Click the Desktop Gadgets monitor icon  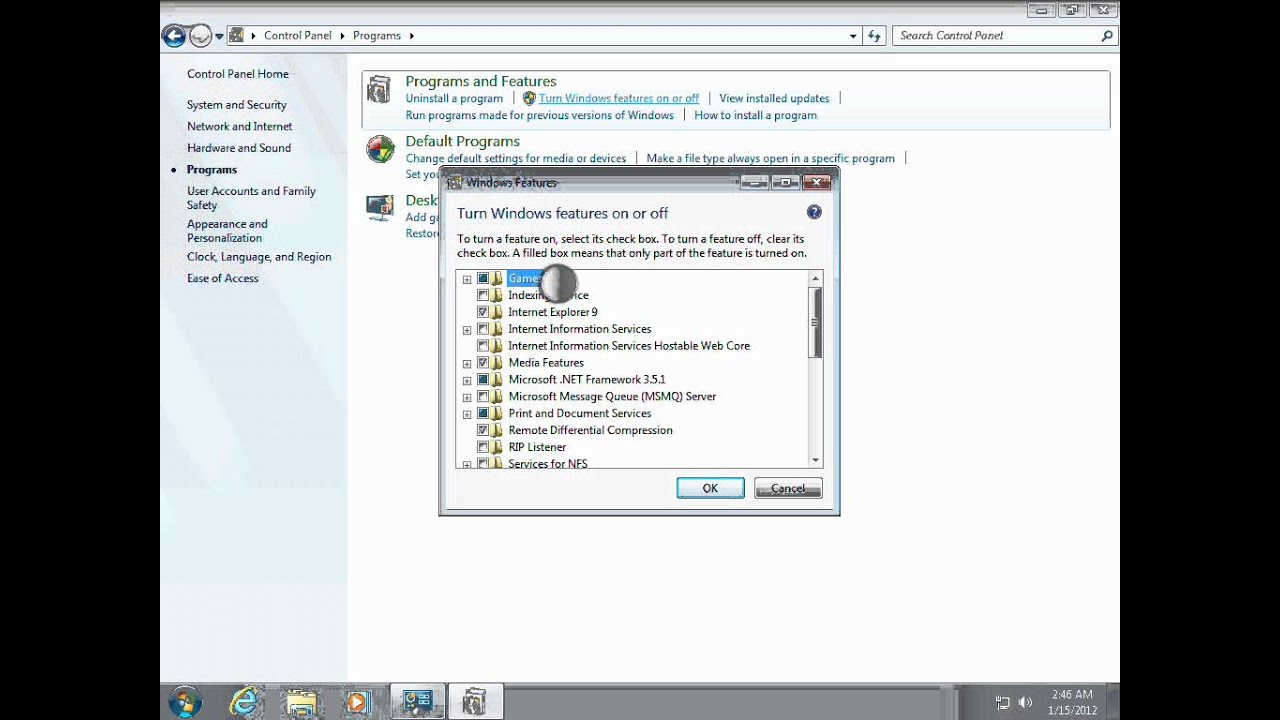pos(380,207)
